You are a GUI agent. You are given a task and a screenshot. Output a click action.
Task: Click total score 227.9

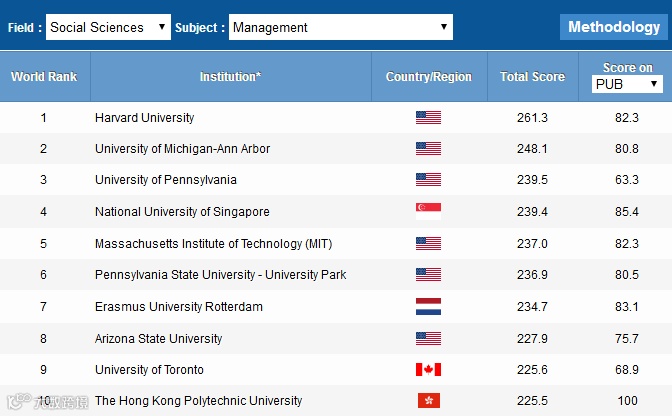click(532, 338)
